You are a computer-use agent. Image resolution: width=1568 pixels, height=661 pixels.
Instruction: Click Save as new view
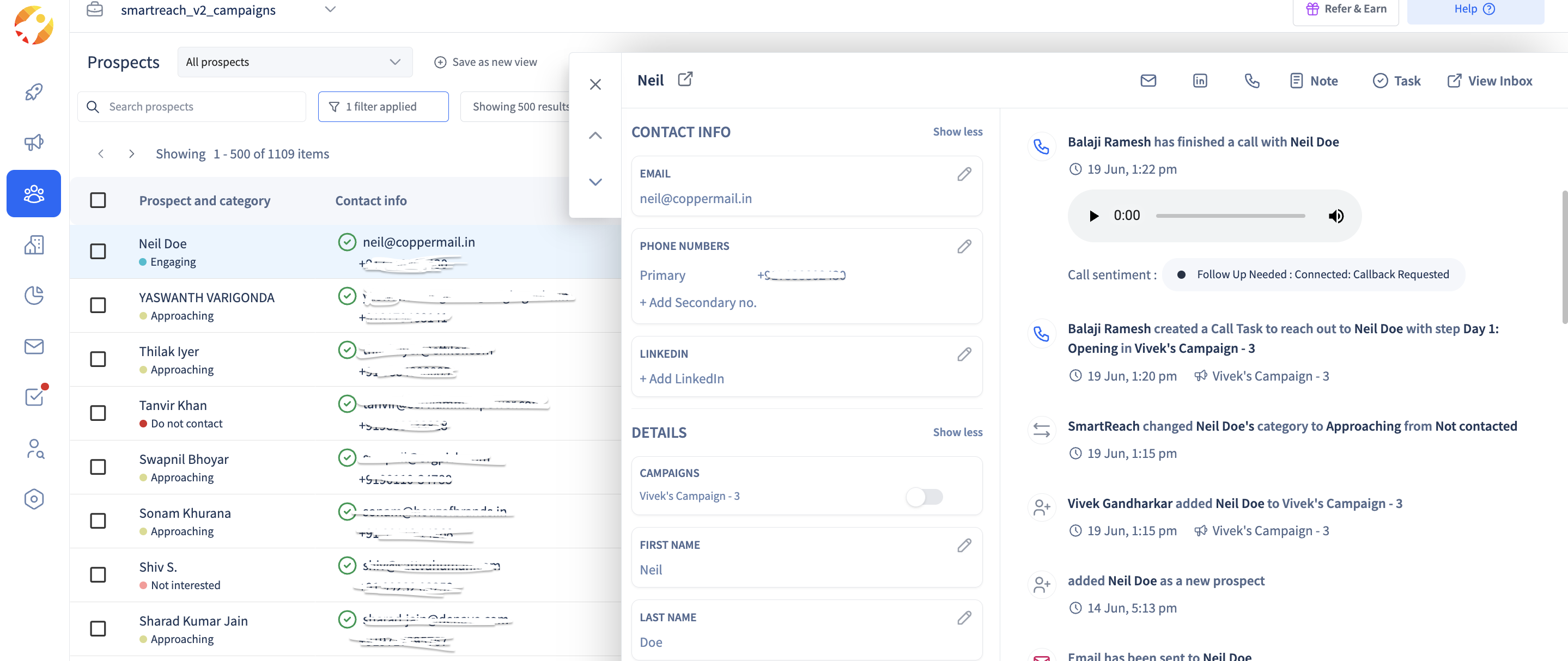485,62
